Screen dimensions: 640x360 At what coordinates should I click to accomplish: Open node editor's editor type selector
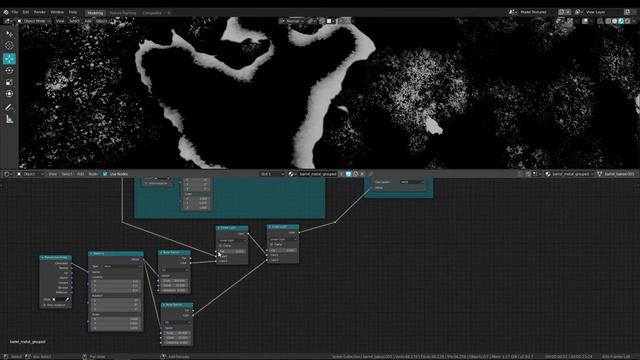tap(8, 174)
